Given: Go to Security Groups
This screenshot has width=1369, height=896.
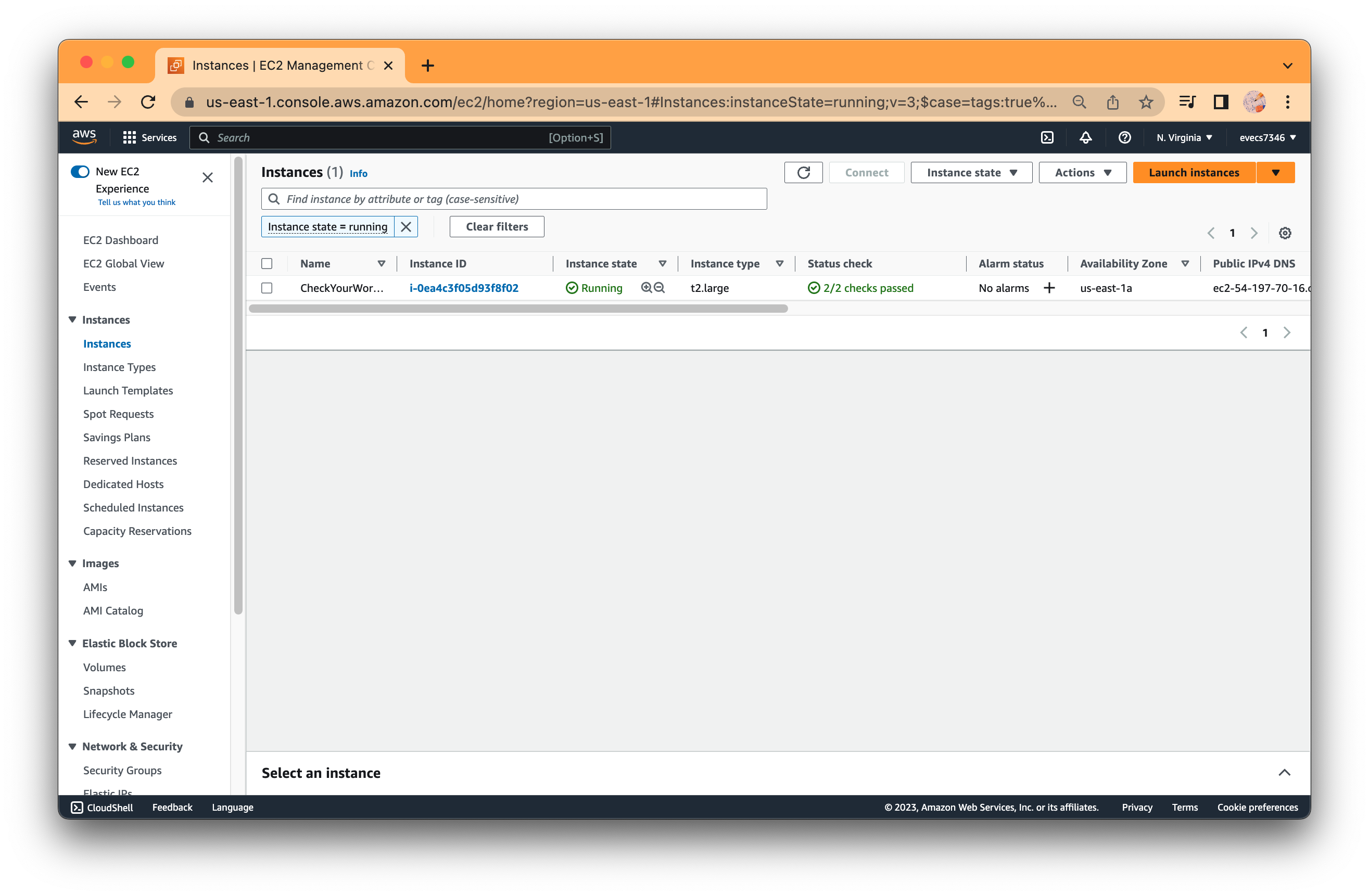Looking at the screenshot, I should coord(122,770).
